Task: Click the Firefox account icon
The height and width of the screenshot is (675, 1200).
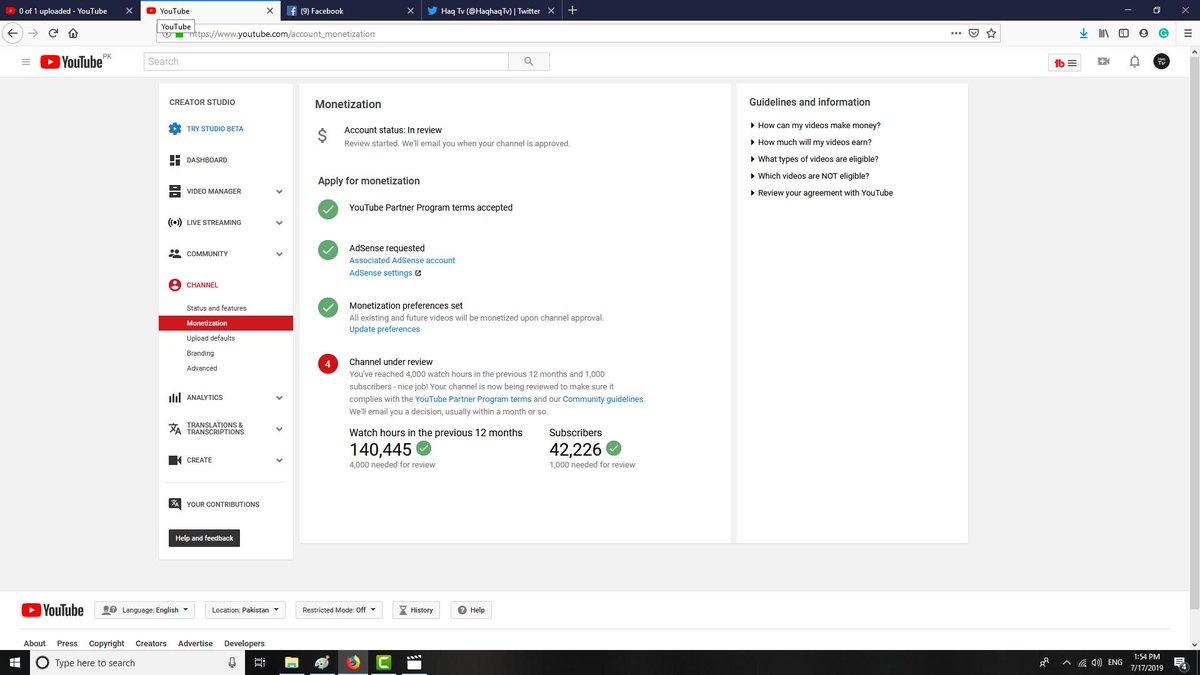Action: click(1144, 33)
